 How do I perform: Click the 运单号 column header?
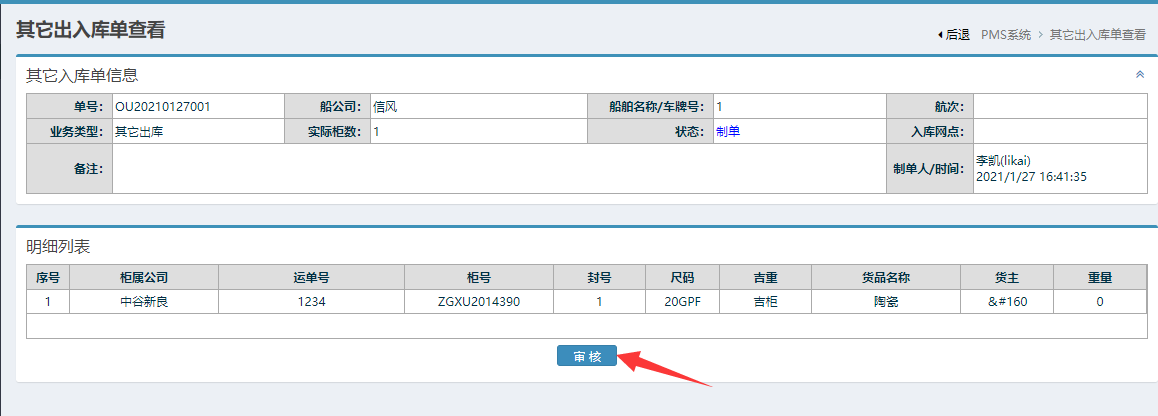coord(312,277)
